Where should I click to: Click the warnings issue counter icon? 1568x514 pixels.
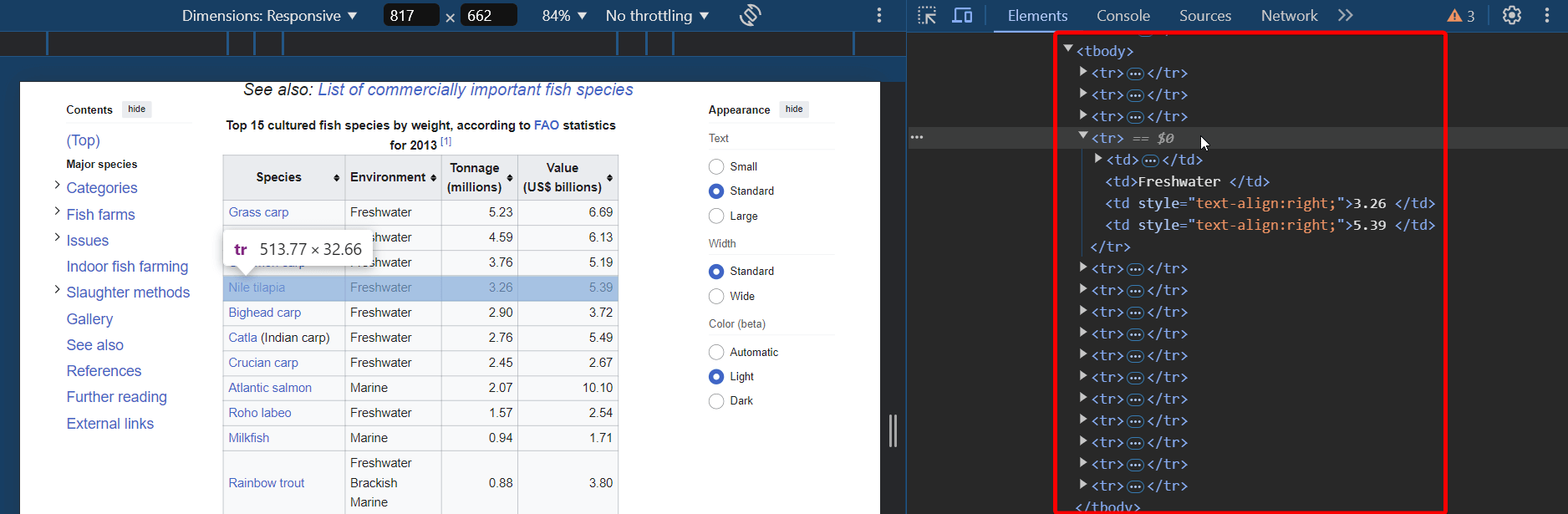1461,15
